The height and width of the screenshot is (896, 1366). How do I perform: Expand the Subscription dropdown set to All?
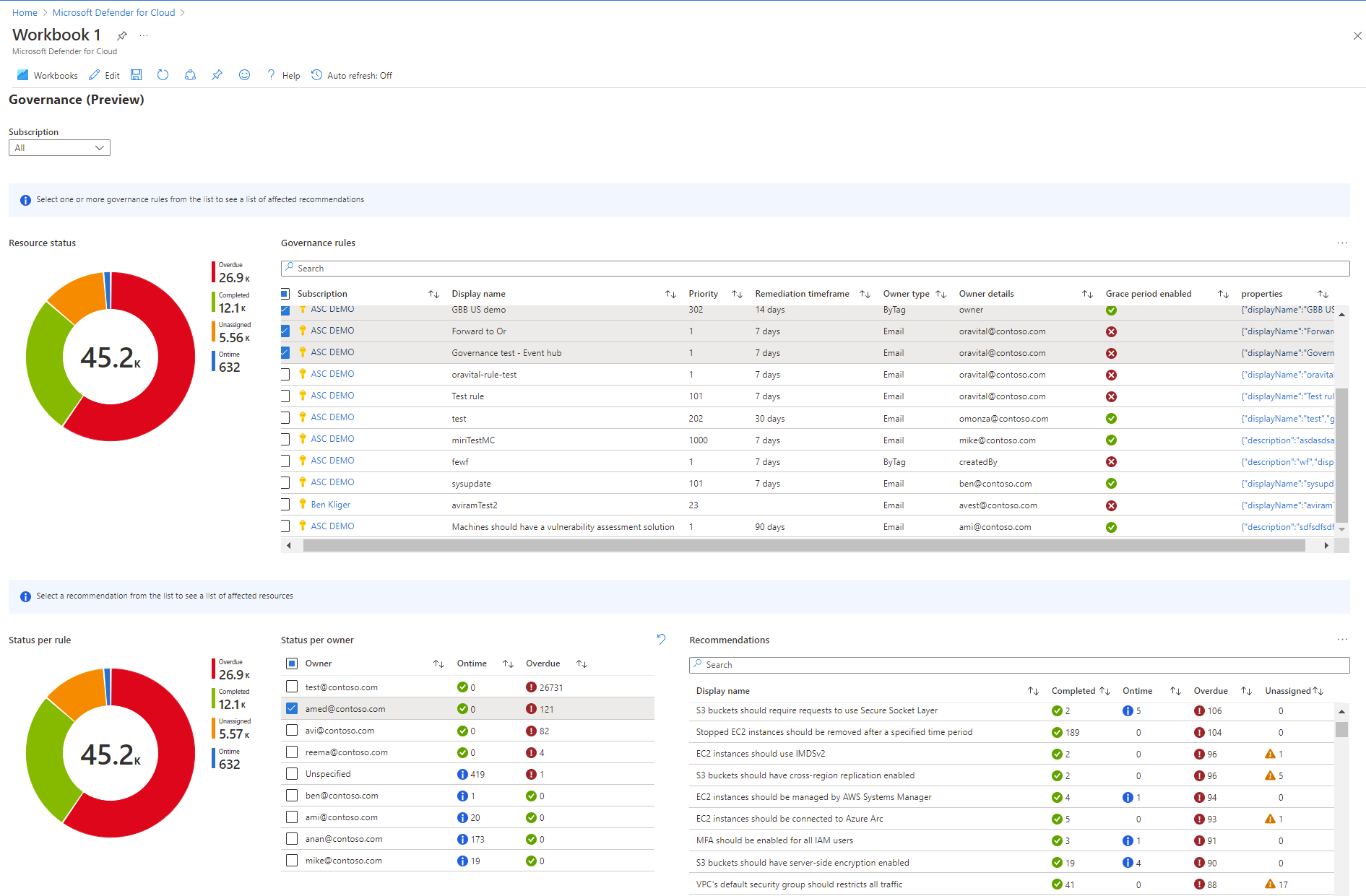(x=59, y=148)
